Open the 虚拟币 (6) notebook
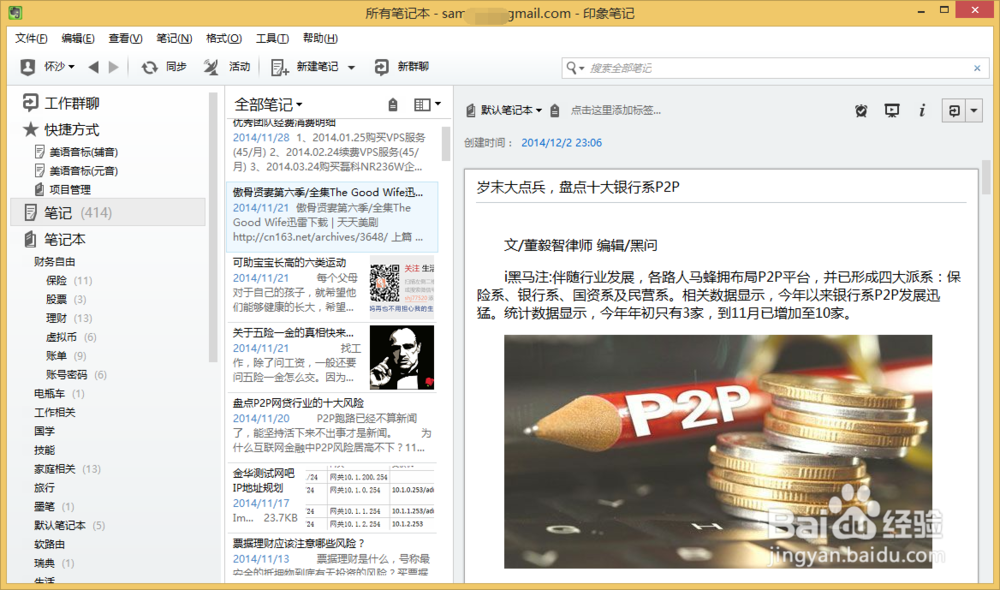Viewport: 1000px width, 590px height. (x=71, y=337)
